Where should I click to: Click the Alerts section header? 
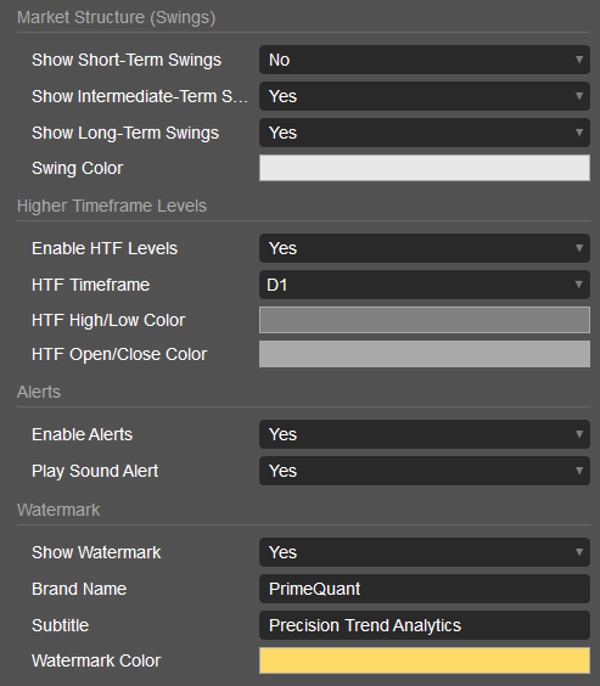[x=39, y=392]
